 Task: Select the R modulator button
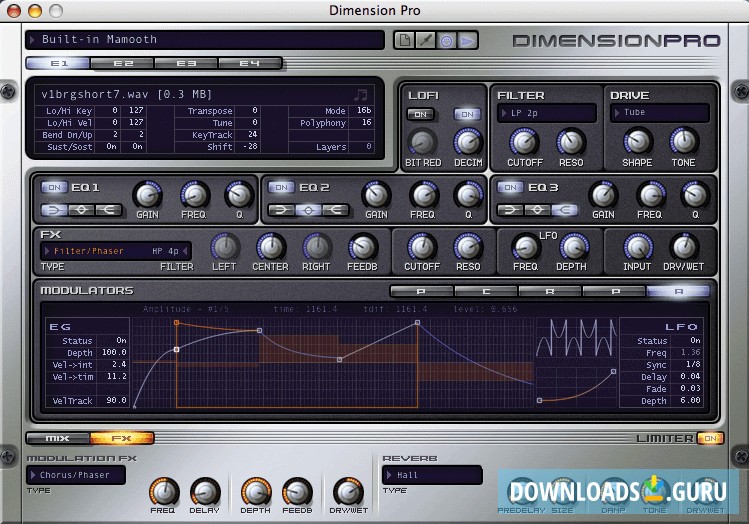coord(549,291)
